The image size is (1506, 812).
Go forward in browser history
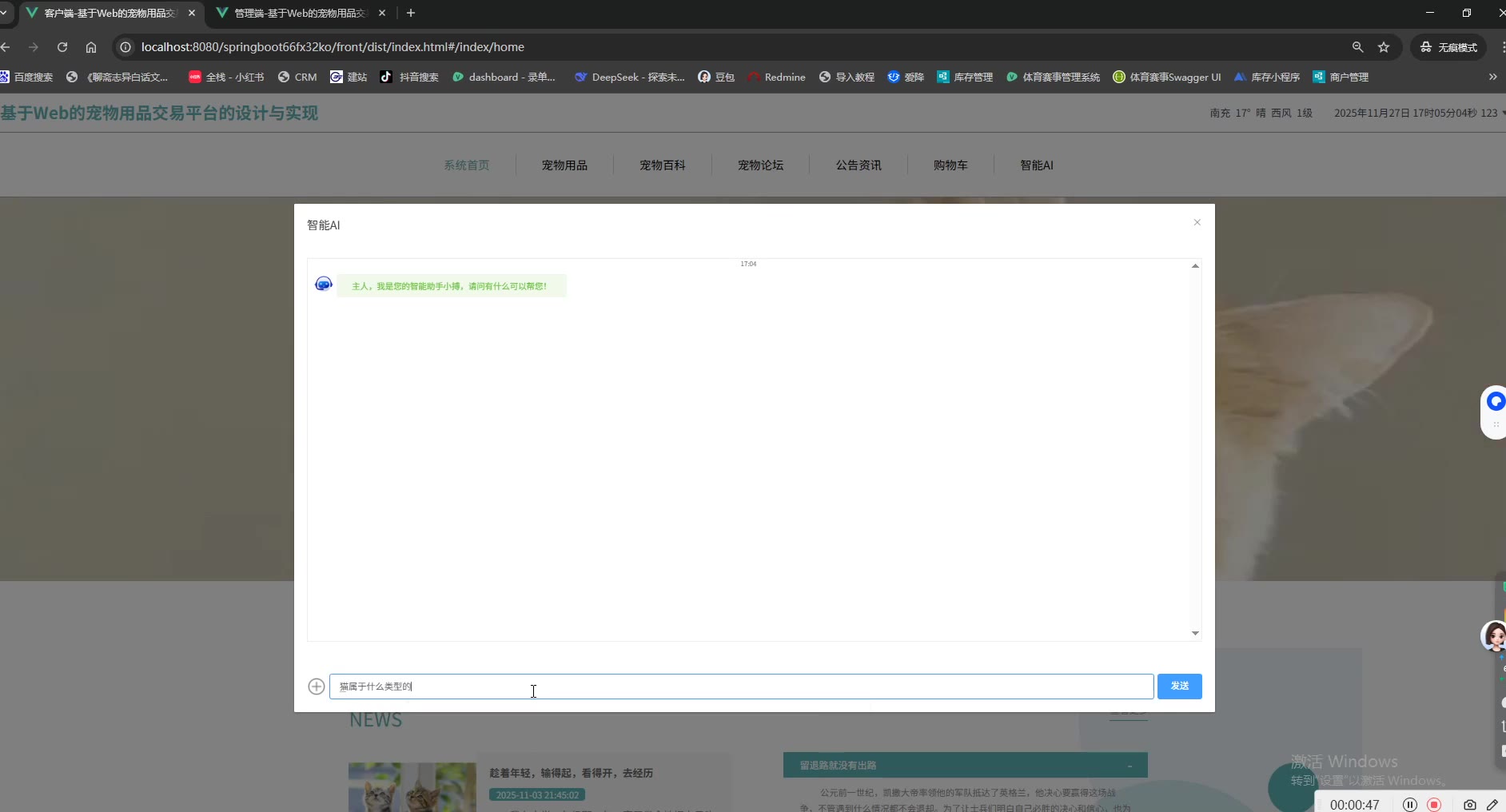click(34, 47)
